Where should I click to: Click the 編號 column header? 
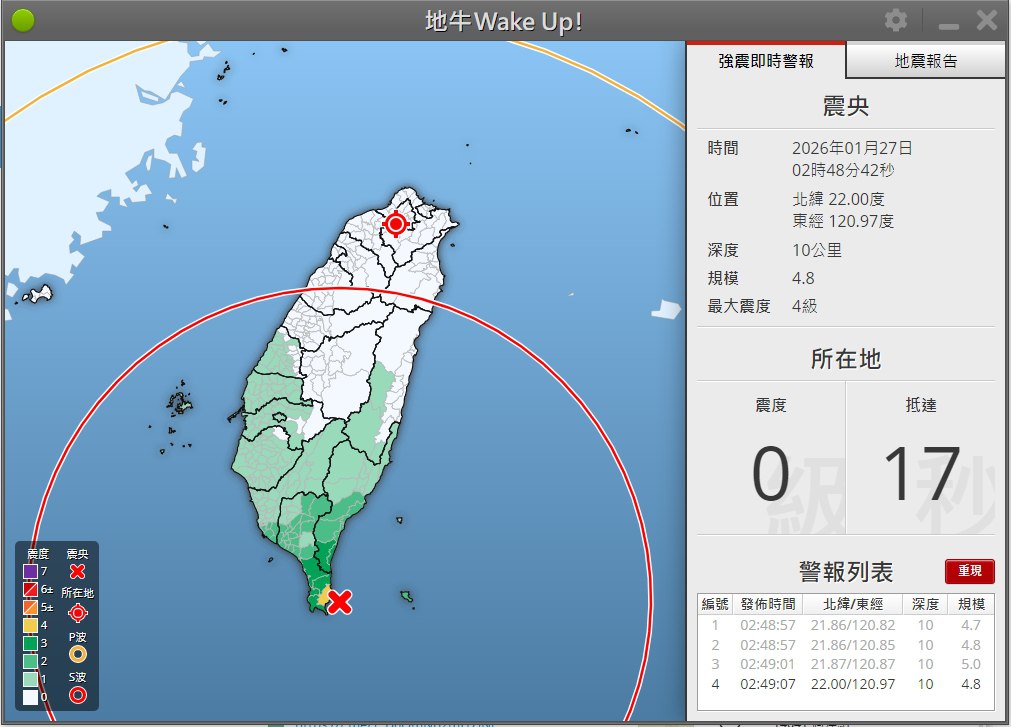(715, 604)
